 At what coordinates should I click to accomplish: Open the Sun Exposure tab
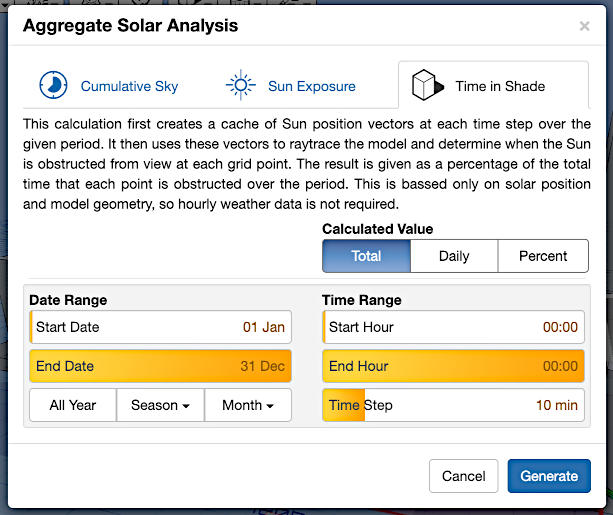pyautogui.click(x=311, y=86)
